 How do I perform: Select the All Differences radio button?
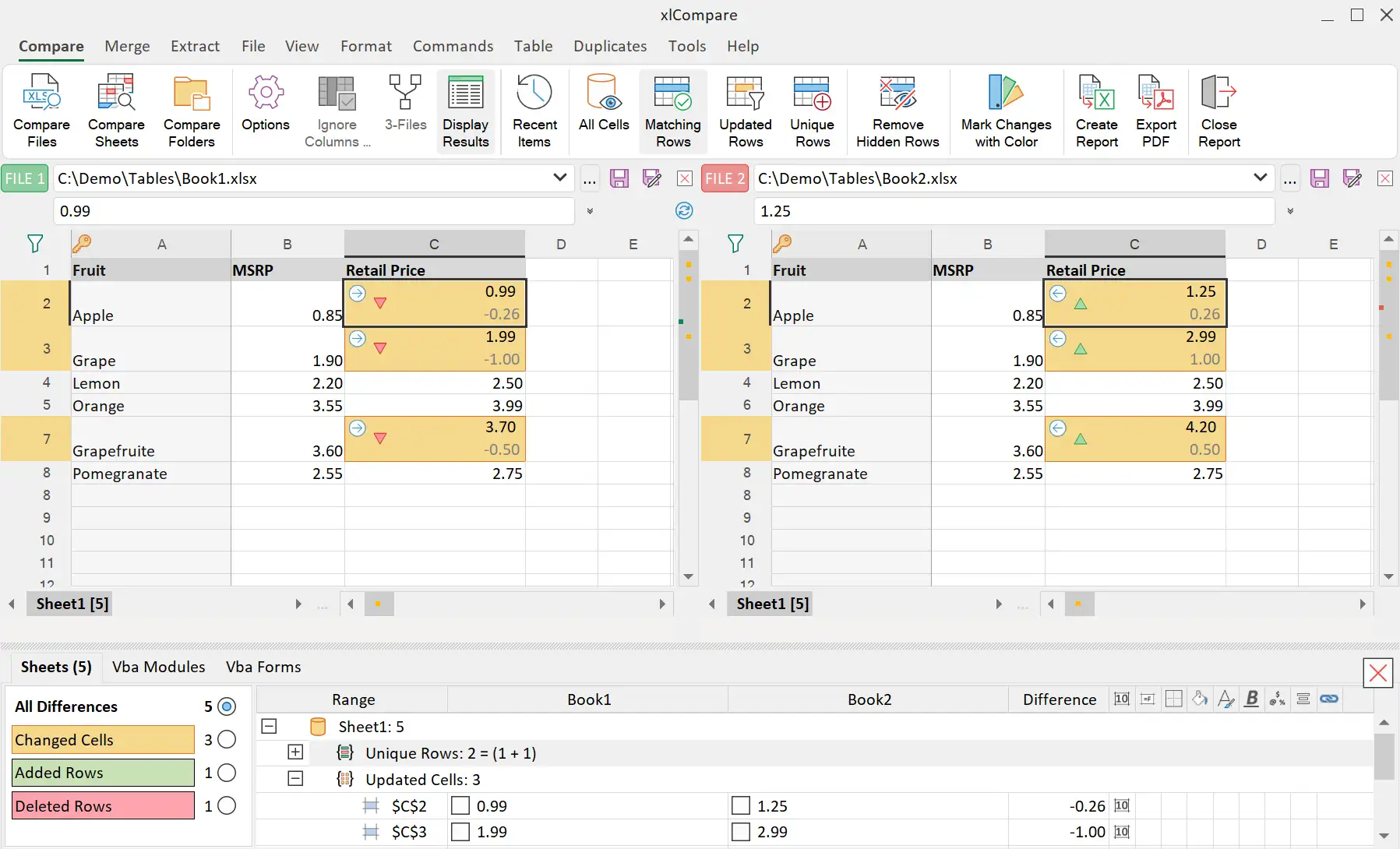[227, 706]
